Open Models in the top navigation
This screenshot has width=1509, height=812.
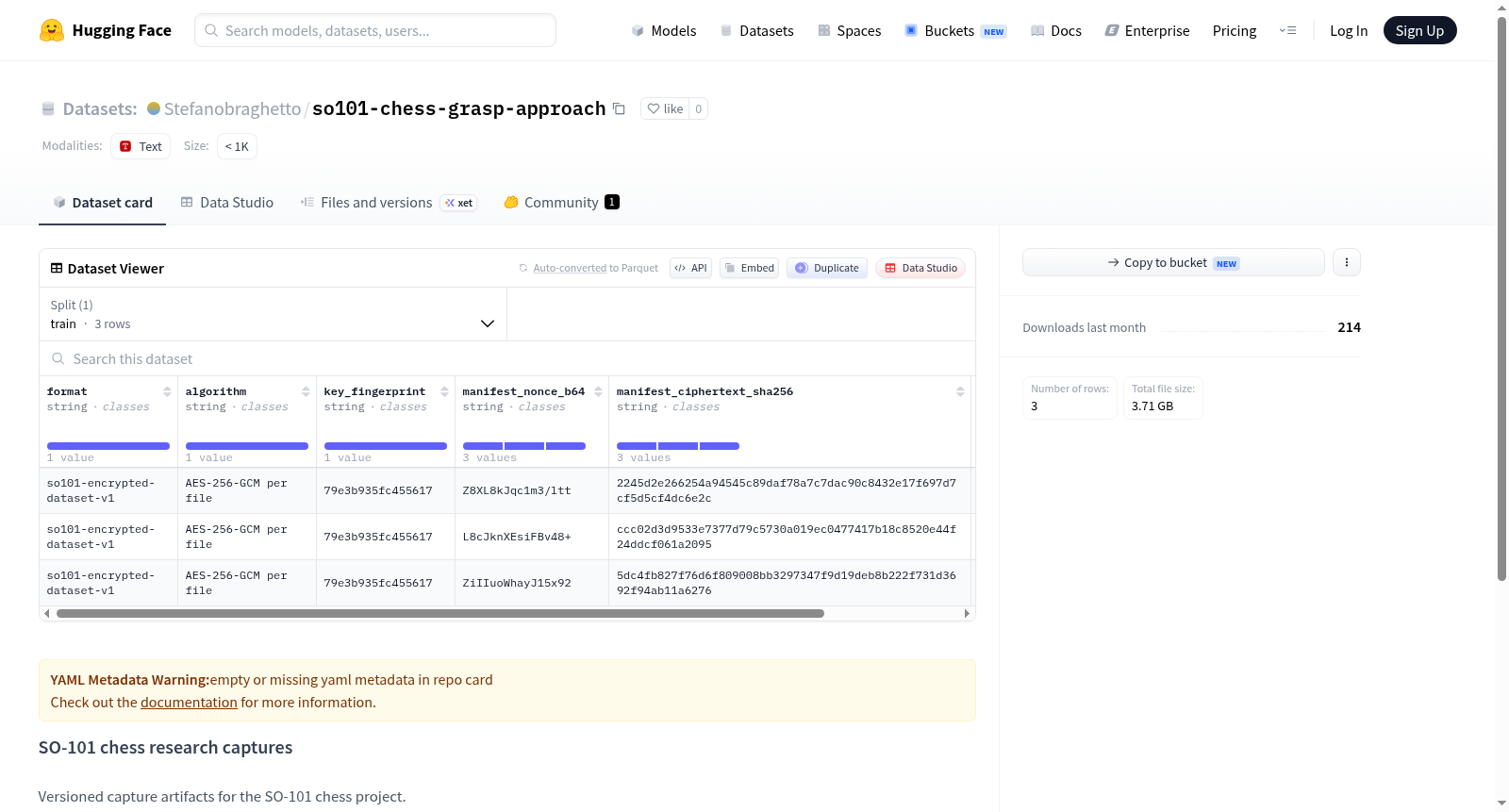(x=664, y=30)
